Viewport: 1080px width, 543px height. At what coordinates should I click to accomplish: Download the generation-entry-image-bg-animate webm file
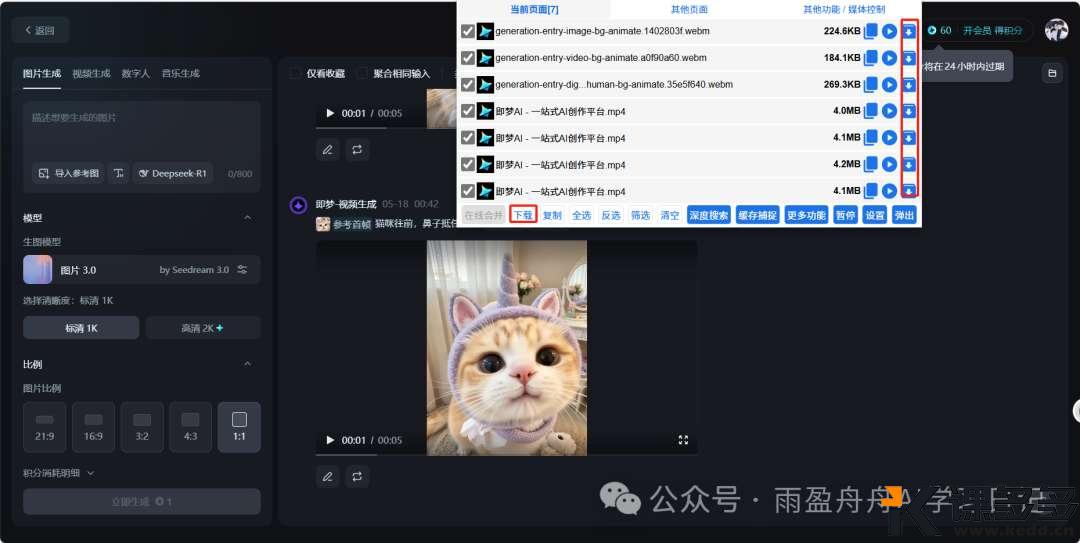pyautogui.click(x=908, y=31)
